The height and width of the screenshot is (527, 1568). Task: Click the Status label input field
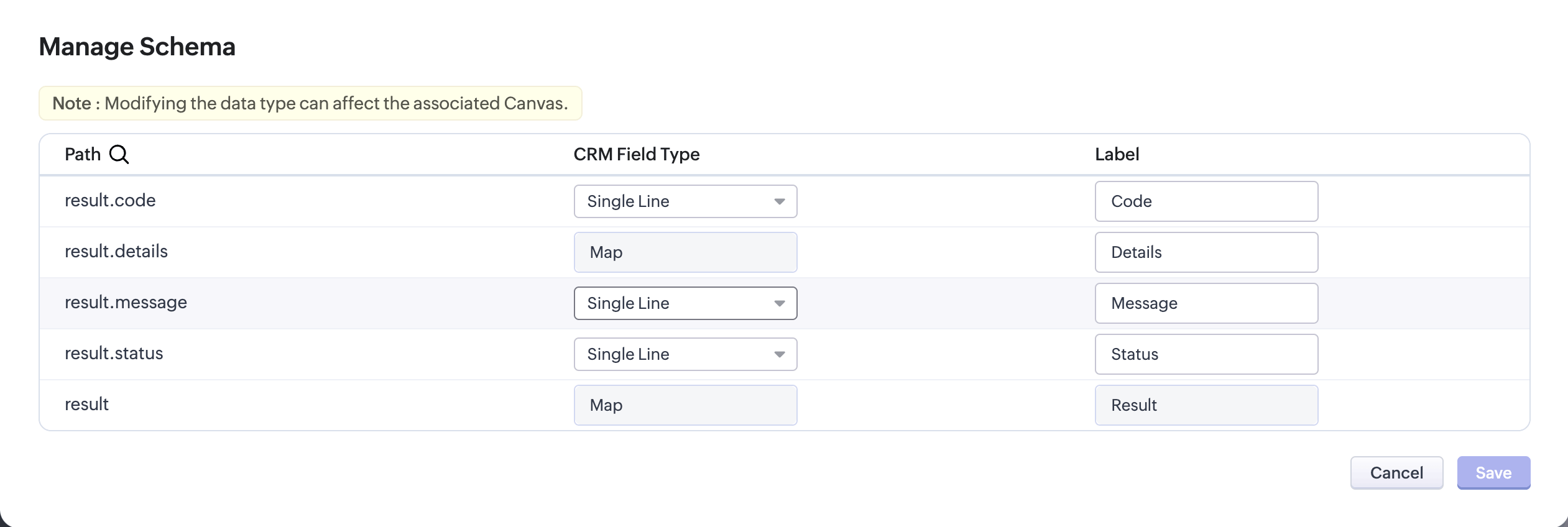(1206, 354)
